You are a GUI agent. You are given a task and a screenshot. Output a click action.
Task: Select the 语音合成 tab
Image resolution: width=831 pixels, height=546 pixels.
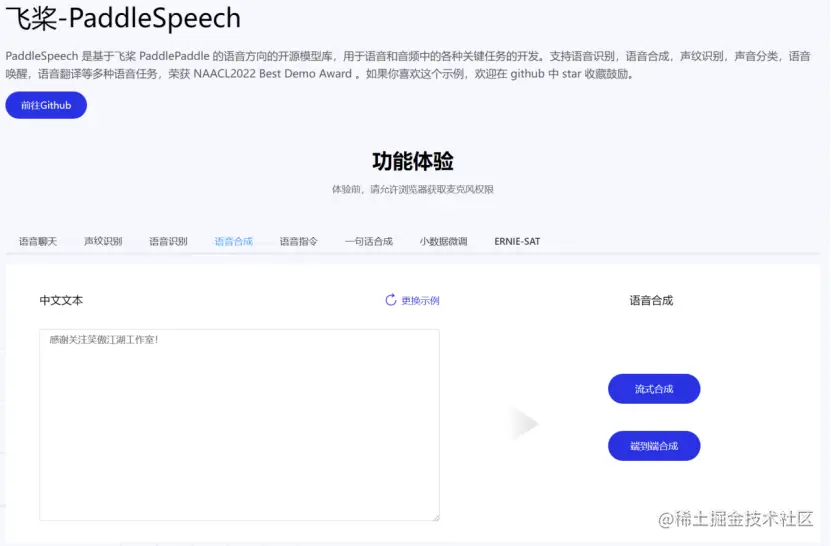[234, 241]
